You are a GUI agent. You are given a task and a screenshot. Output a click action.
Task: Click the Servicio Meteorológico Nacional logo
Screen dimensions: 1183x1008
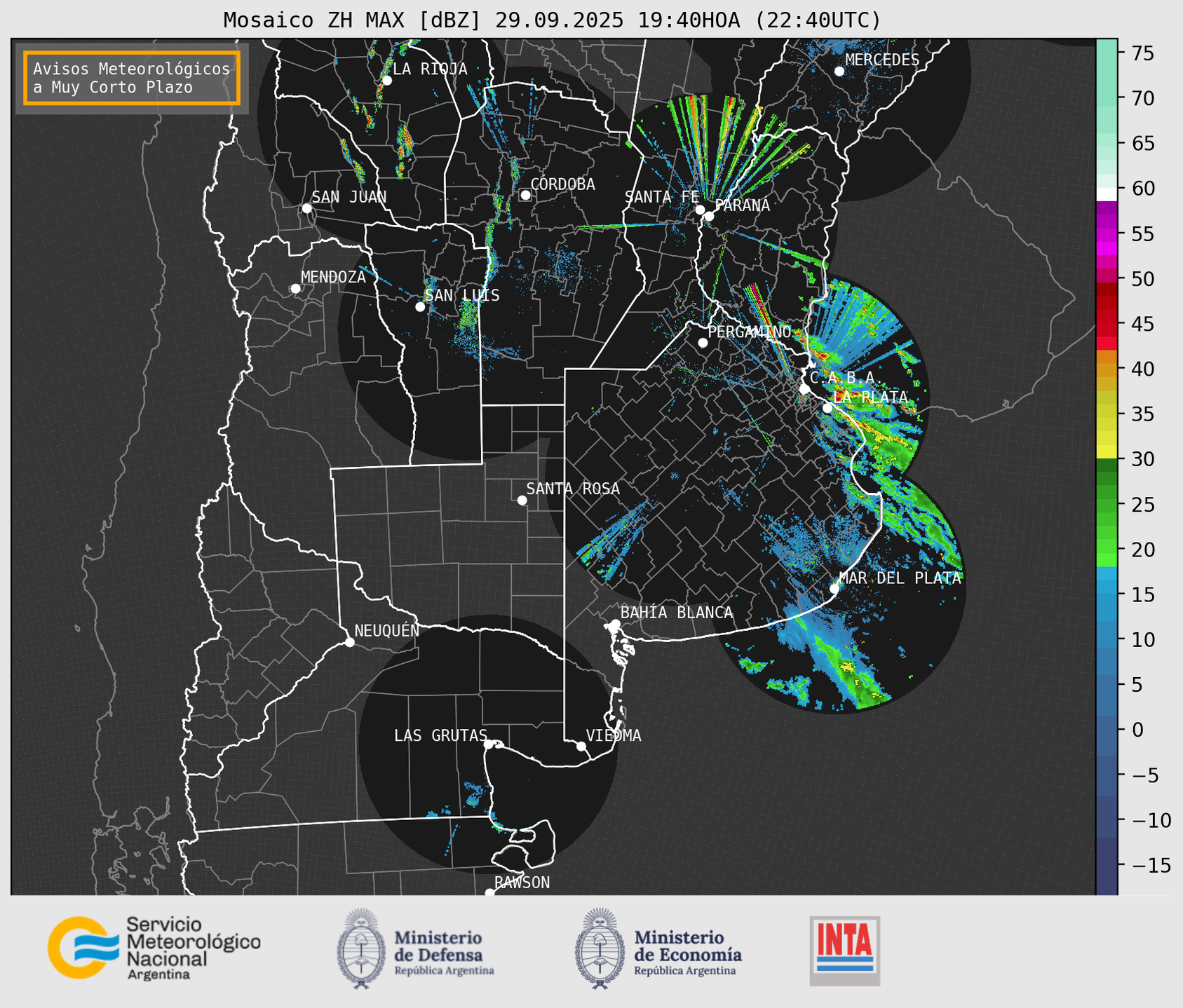[x=154, y=948]
